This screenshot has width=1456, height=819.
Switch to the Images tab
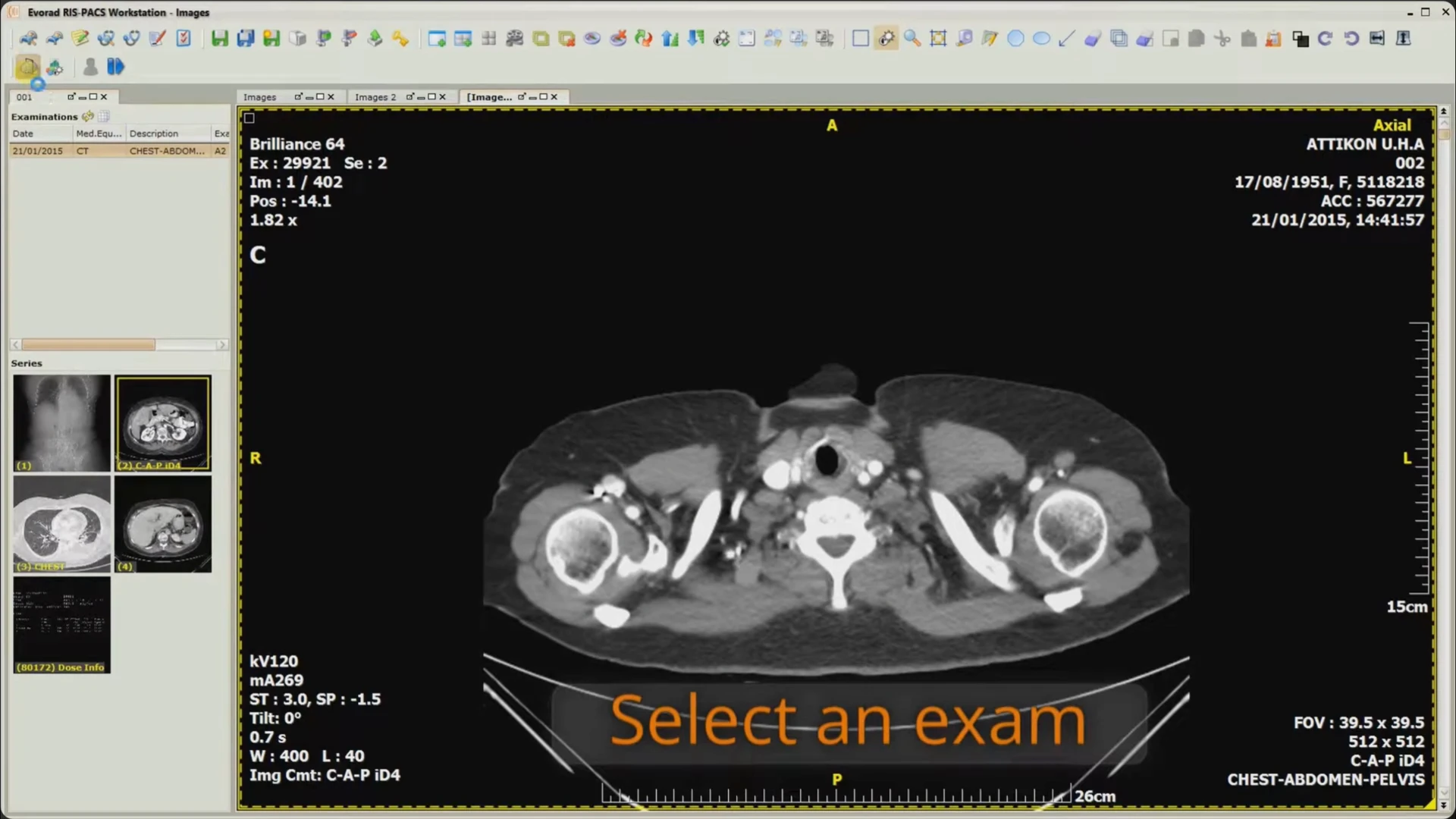[260, 97]
